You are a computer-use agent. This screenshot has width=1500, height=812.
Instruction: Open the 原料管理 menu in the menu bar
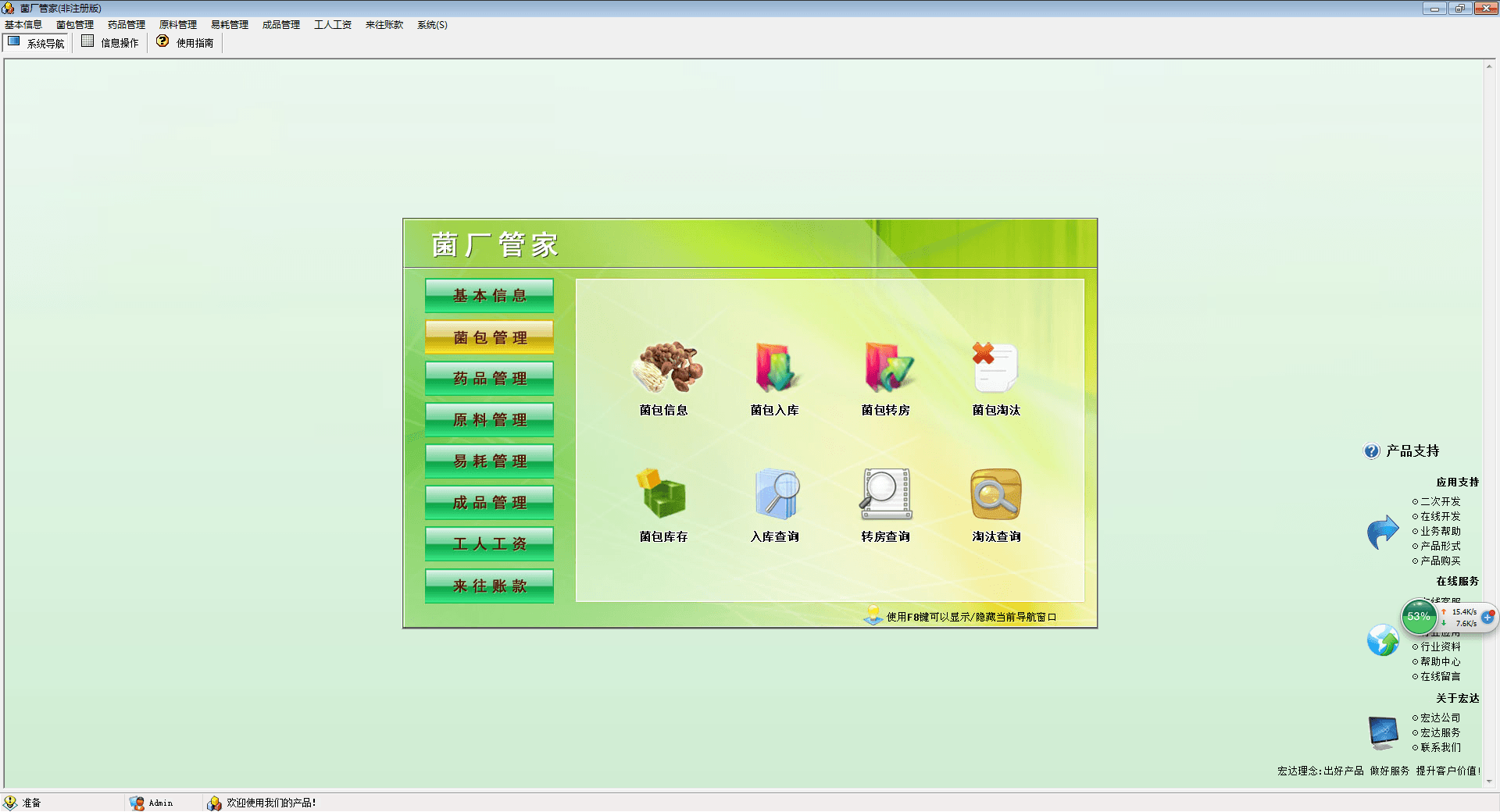pyautogui.click(x=178, y=25)
